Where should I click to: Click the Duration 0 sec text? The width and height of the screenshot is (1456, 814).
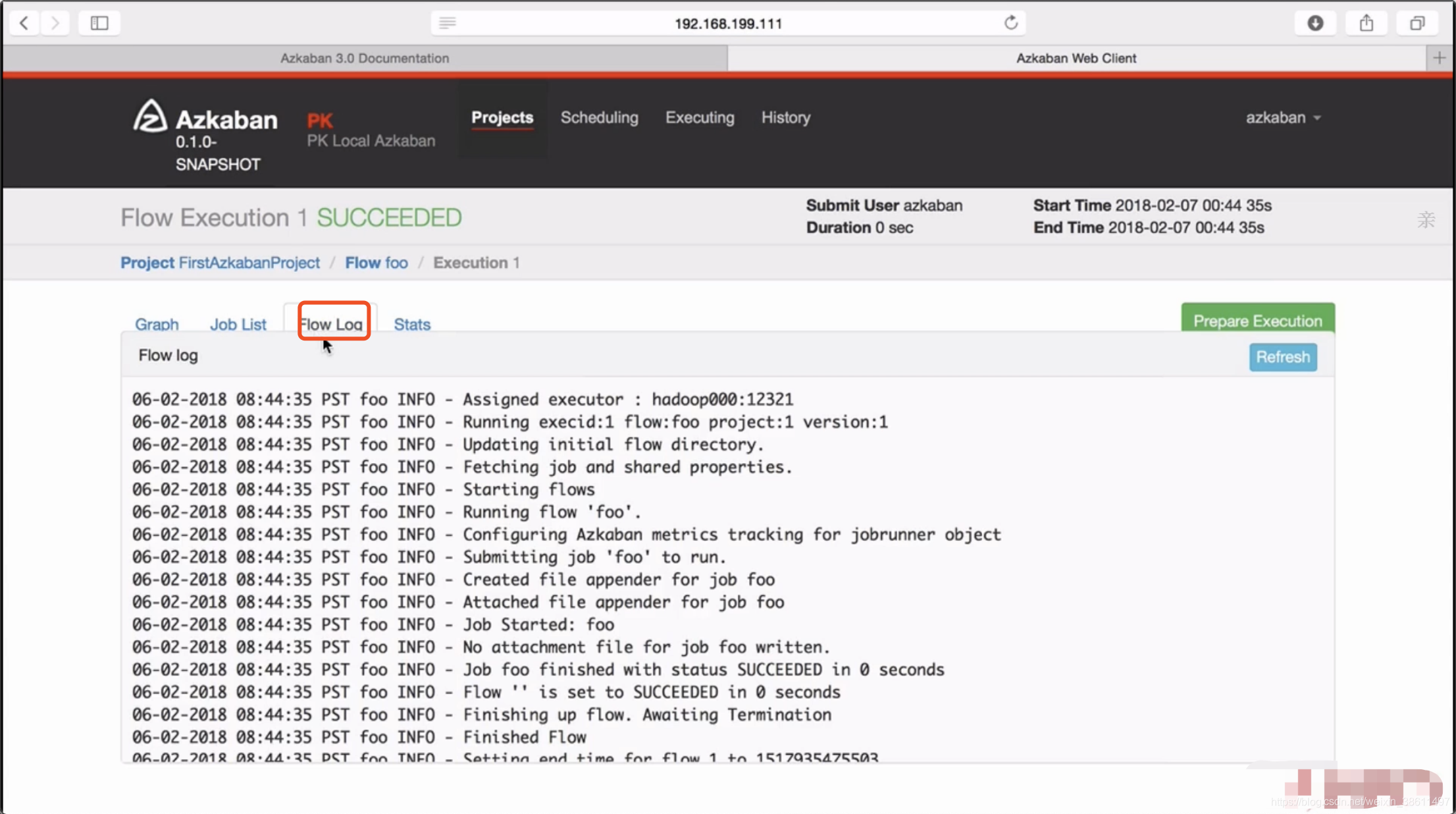pyautogui.click(x=860, y=227)
